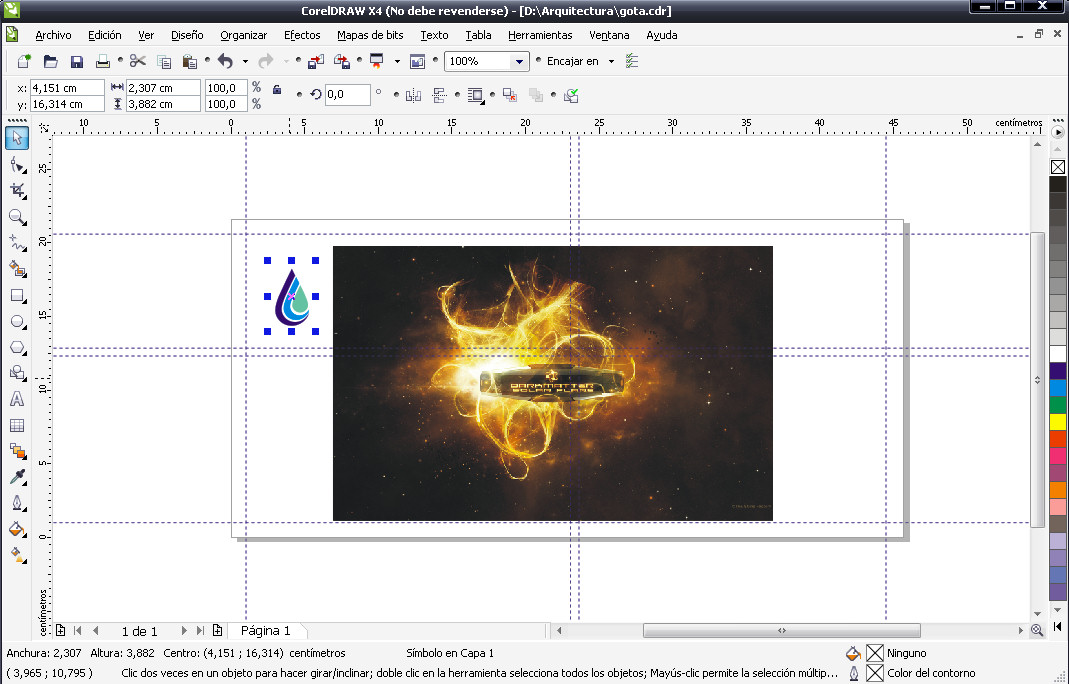Open a file with the folder icon

[x=50, y=61]
